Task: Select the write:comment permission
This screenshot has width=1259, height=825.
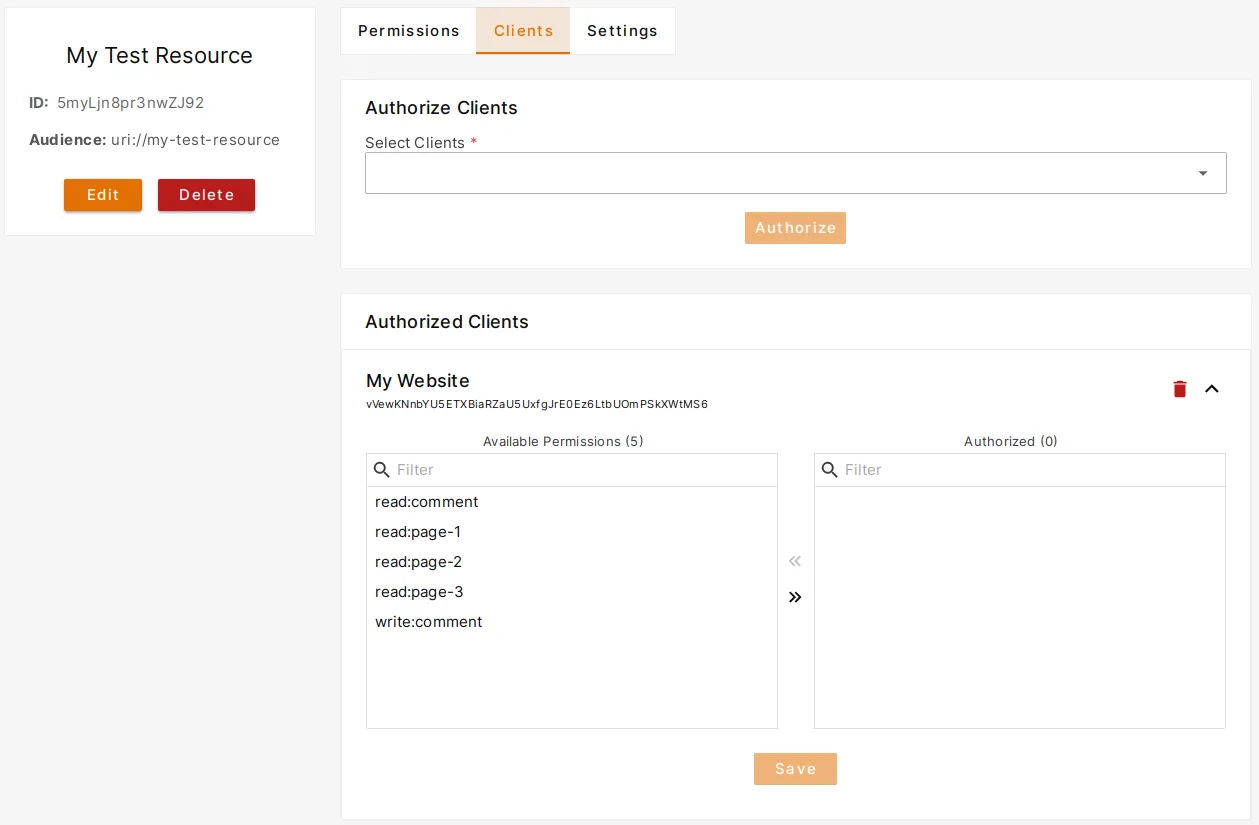Action: point(429,622)
